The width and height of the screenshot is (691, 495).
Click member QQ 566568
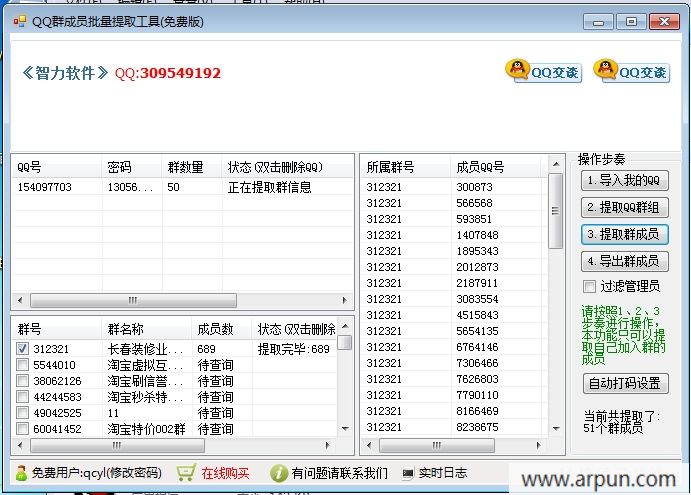[474, 203]
